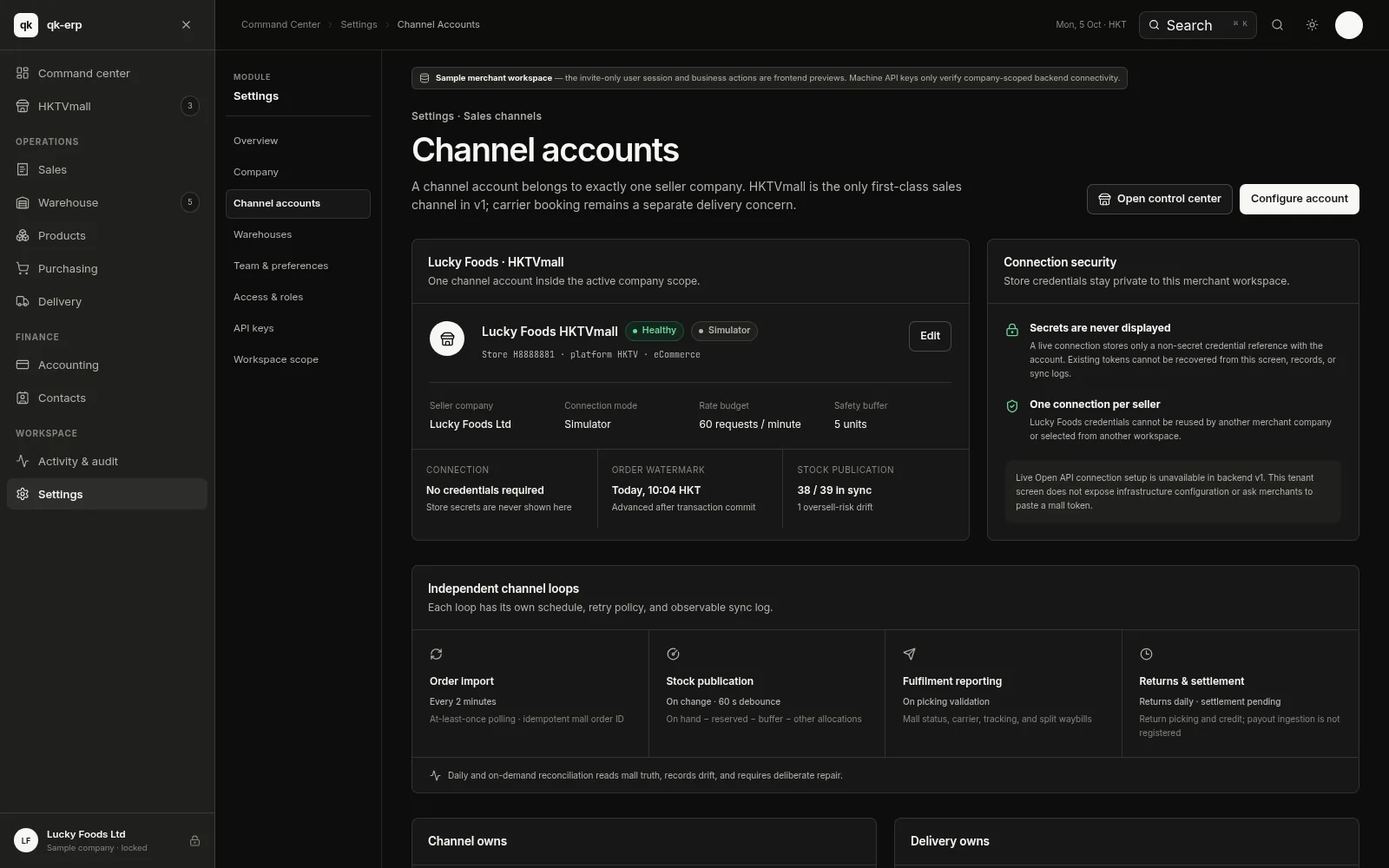Viewport: 1389px width, 868px height.
Task: Open Team & preferences settings
Action: point(298,266)
